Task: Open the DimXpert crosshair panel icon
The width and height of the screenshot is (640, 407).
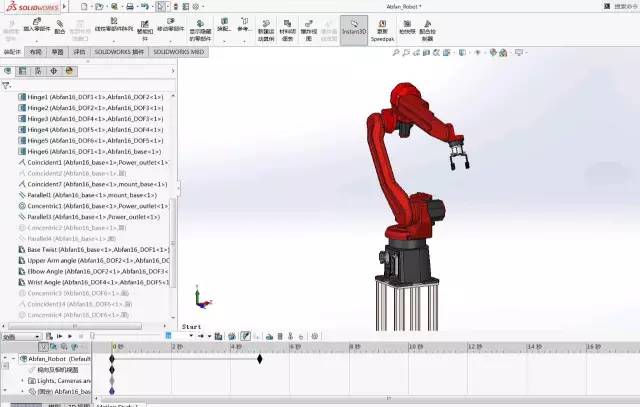Action: pos(53,72)
